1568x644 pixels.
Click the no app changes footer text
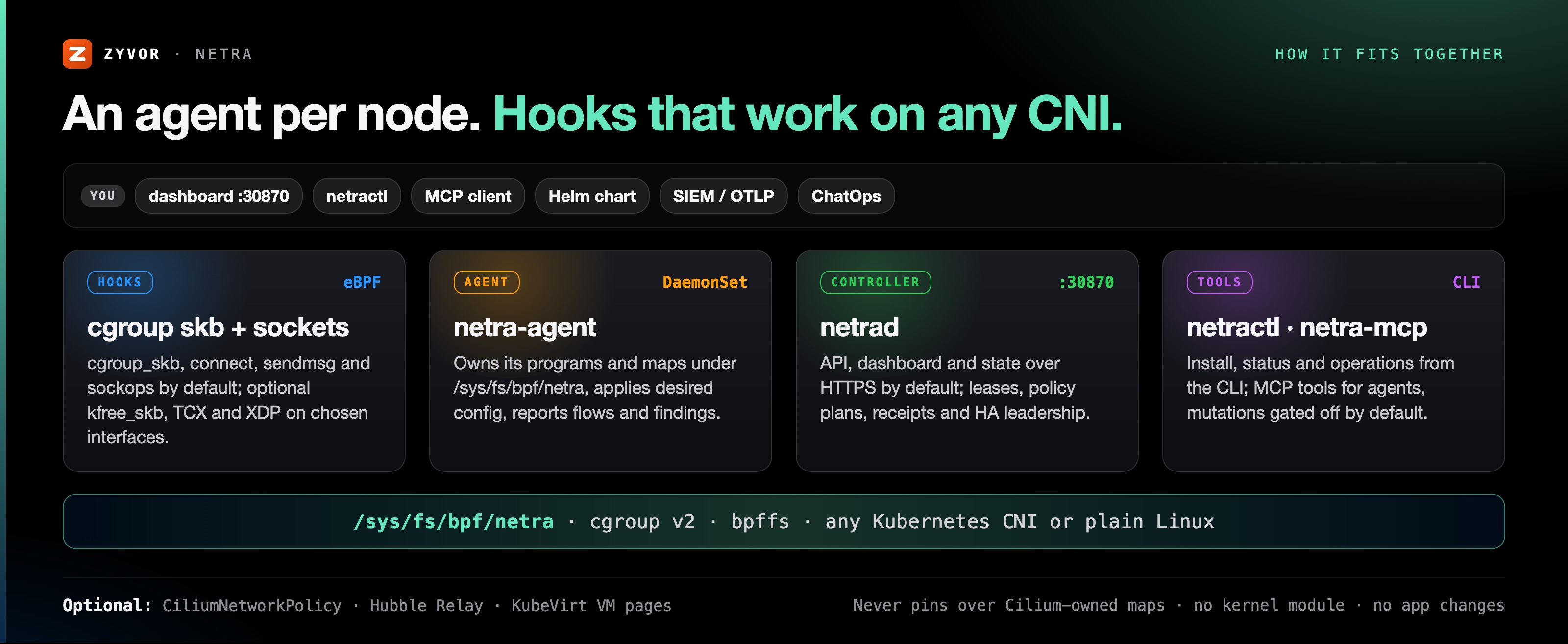[x=1438, y=606]
